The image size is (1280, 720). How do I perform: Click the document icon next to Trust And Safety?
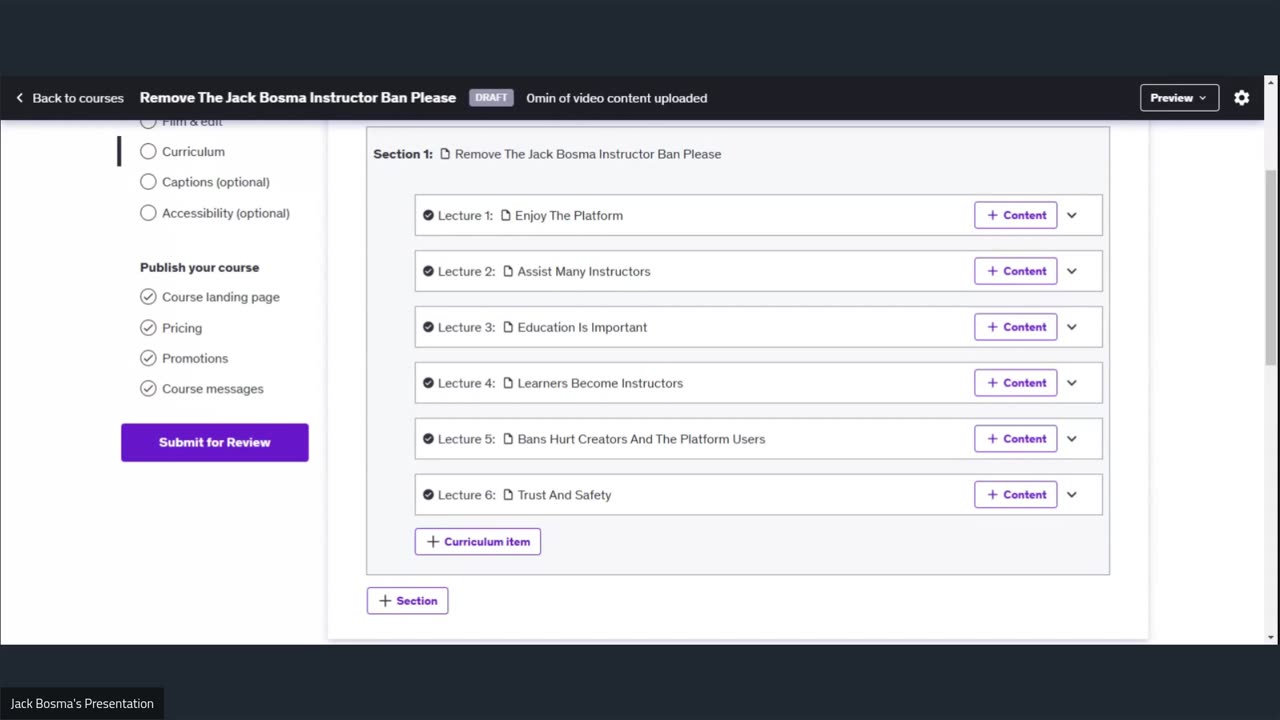[508, 495]
